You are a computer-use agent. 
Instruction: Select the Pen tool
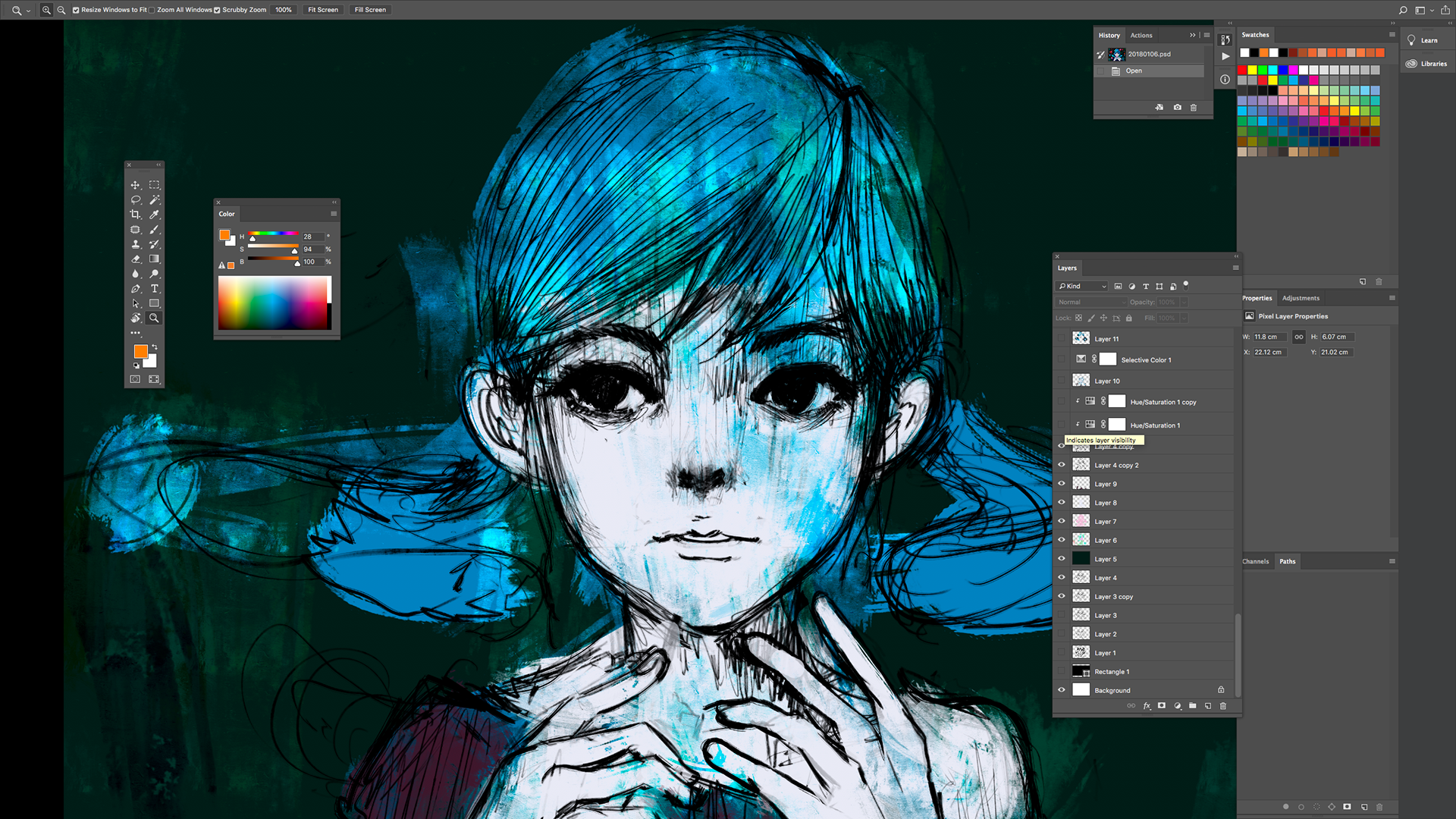136,289
